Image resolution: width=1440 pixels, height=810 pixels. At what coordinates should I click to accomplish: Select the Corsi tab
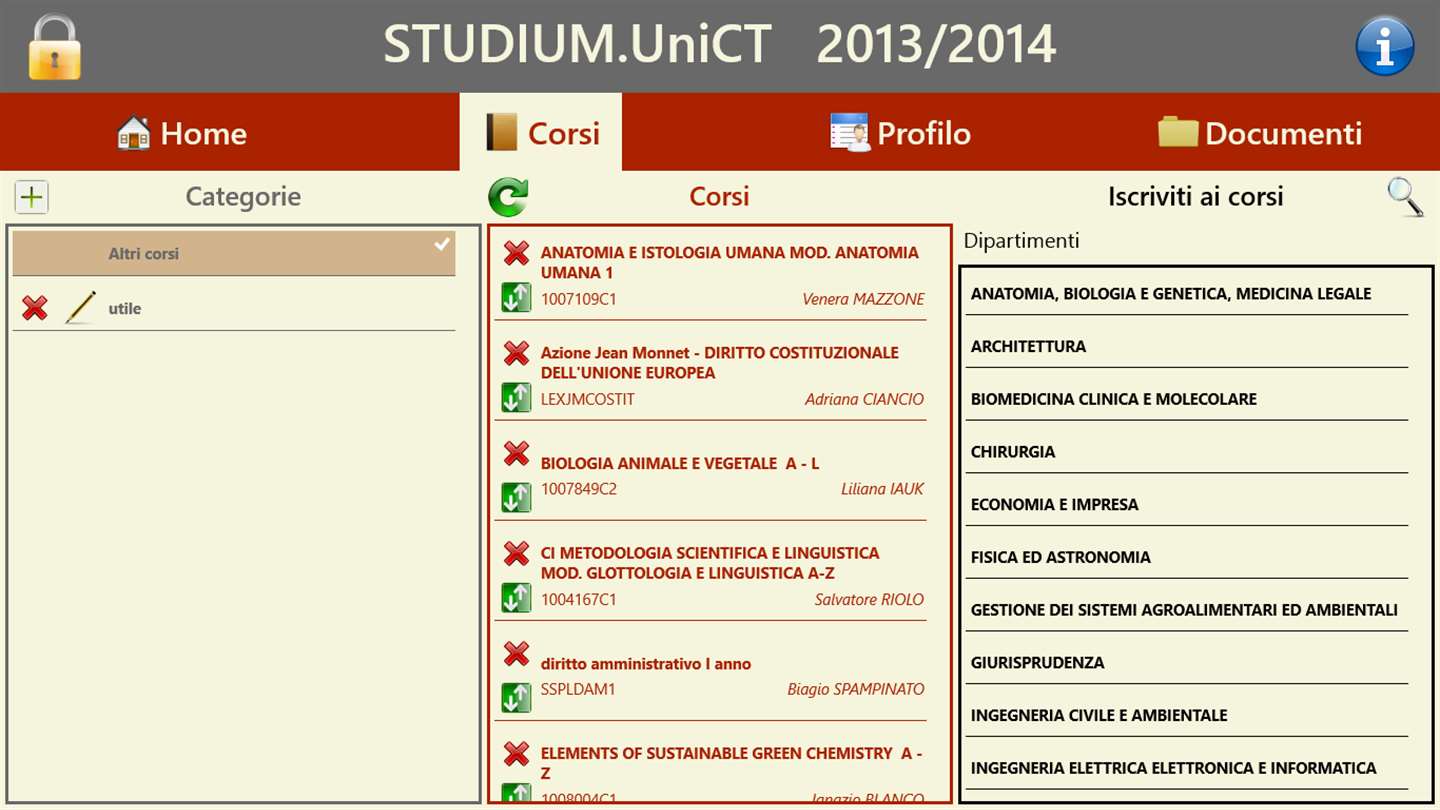(541, 132)
